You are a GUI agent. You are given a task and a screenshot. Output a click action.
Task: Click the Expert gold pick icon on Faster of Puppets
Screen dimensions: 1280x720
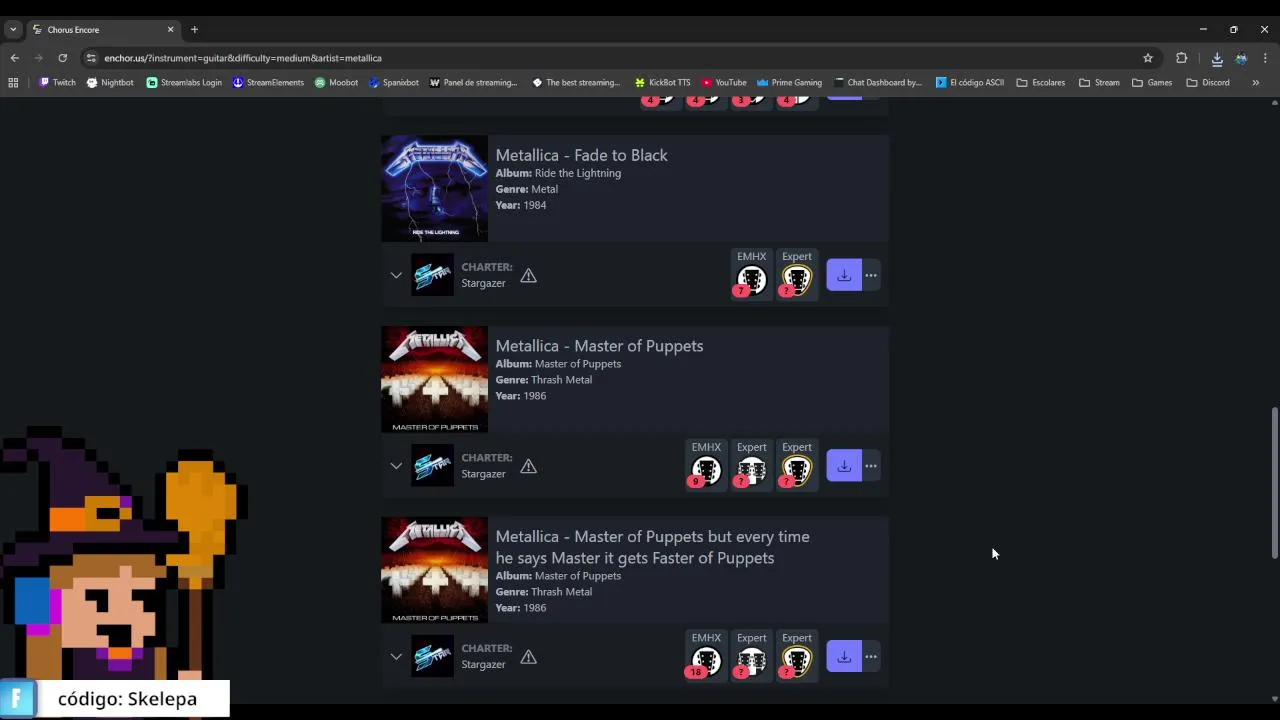[x=797, y=662]
